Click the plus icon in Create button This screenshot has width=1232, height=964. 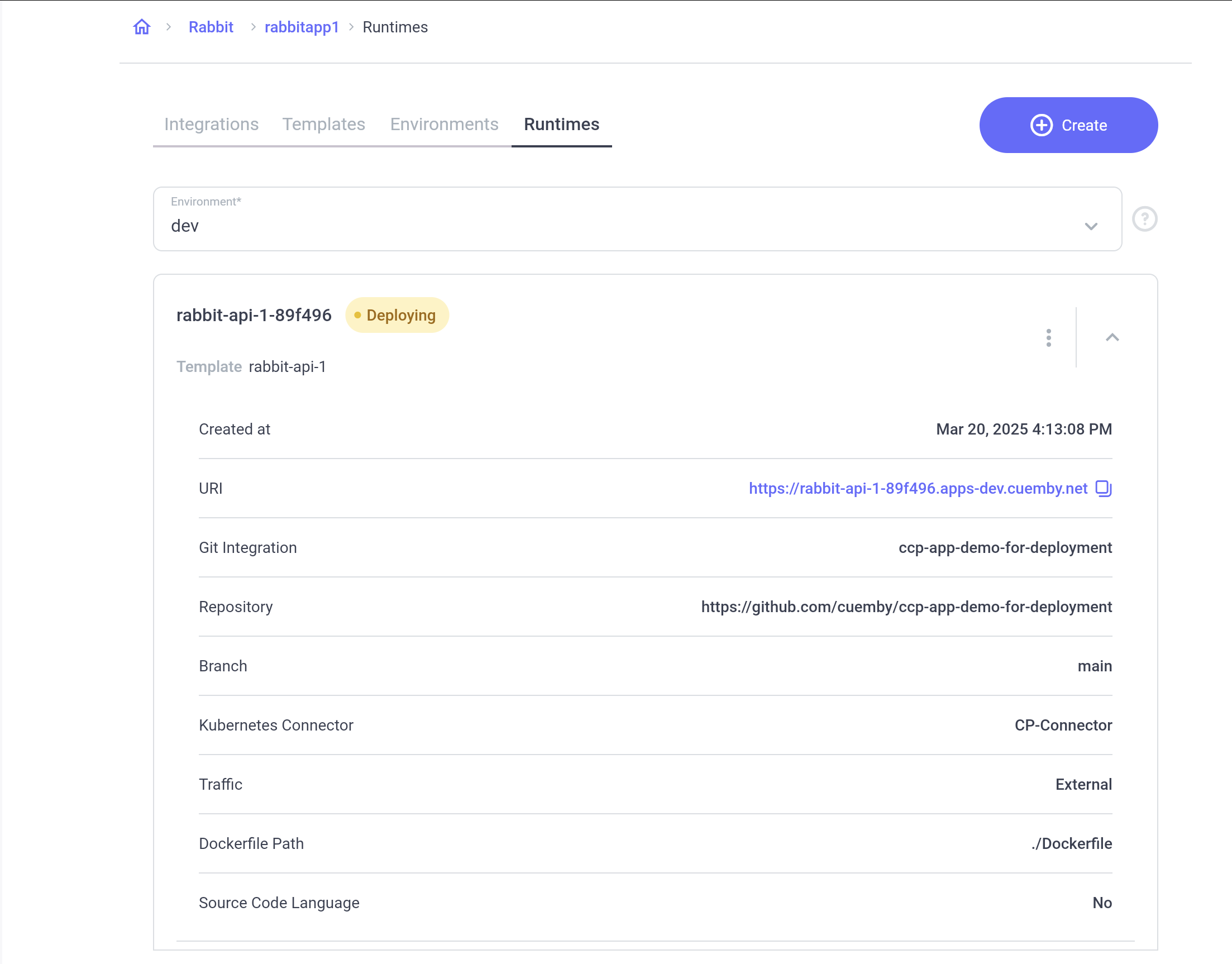pyautogui.click(x=1041, y=125)
